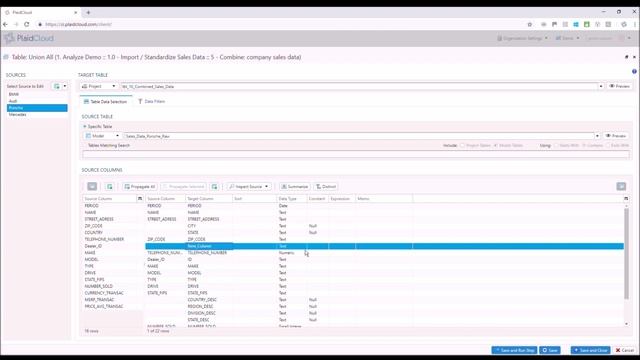Click the blue help icon
Viewport: 640px width, 360px height.
click(634, 71)
